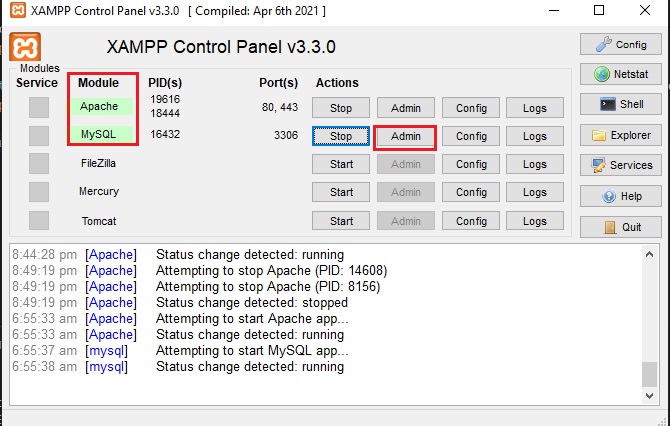Click the XAMPP logo in the header
The height and width of the screenshot is (426, 670).
[25, 47]
